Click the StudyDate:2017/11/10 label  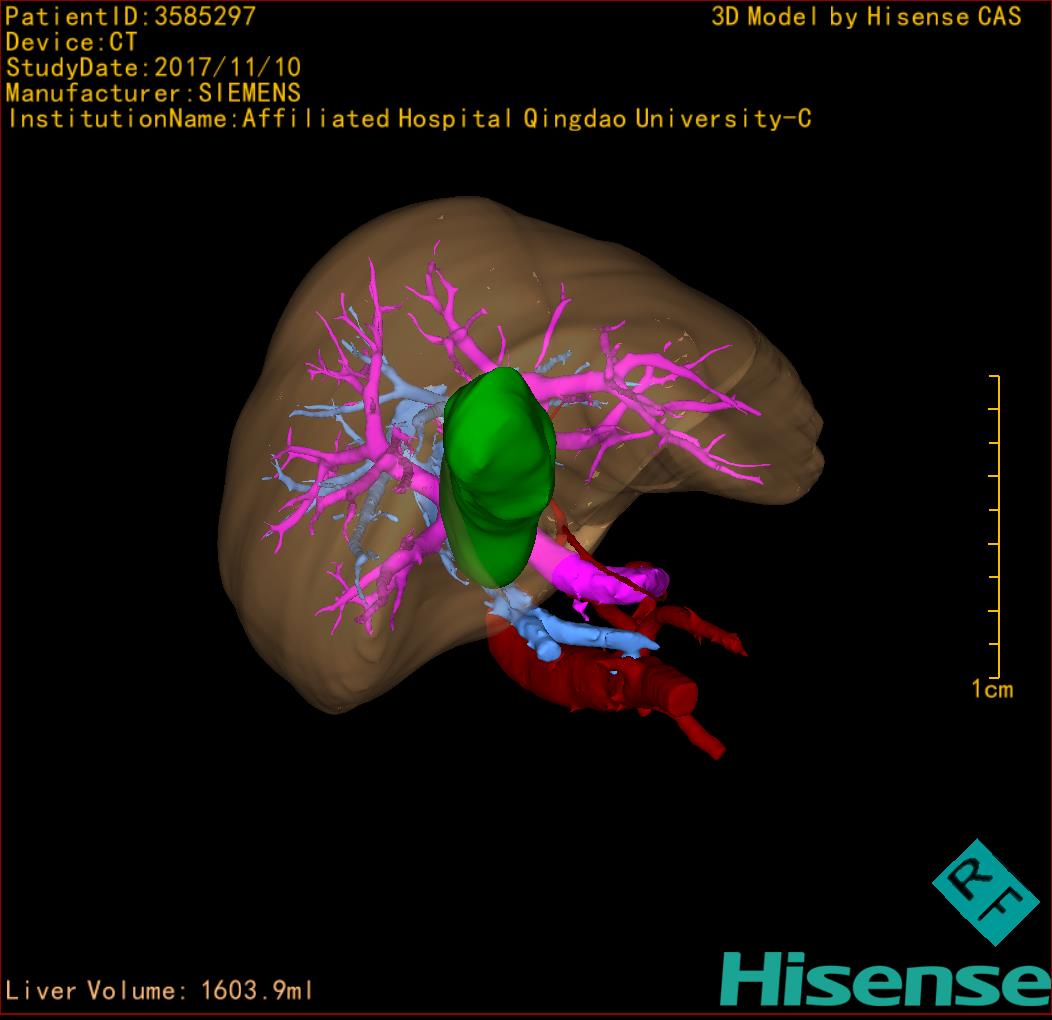click(153, 68)
